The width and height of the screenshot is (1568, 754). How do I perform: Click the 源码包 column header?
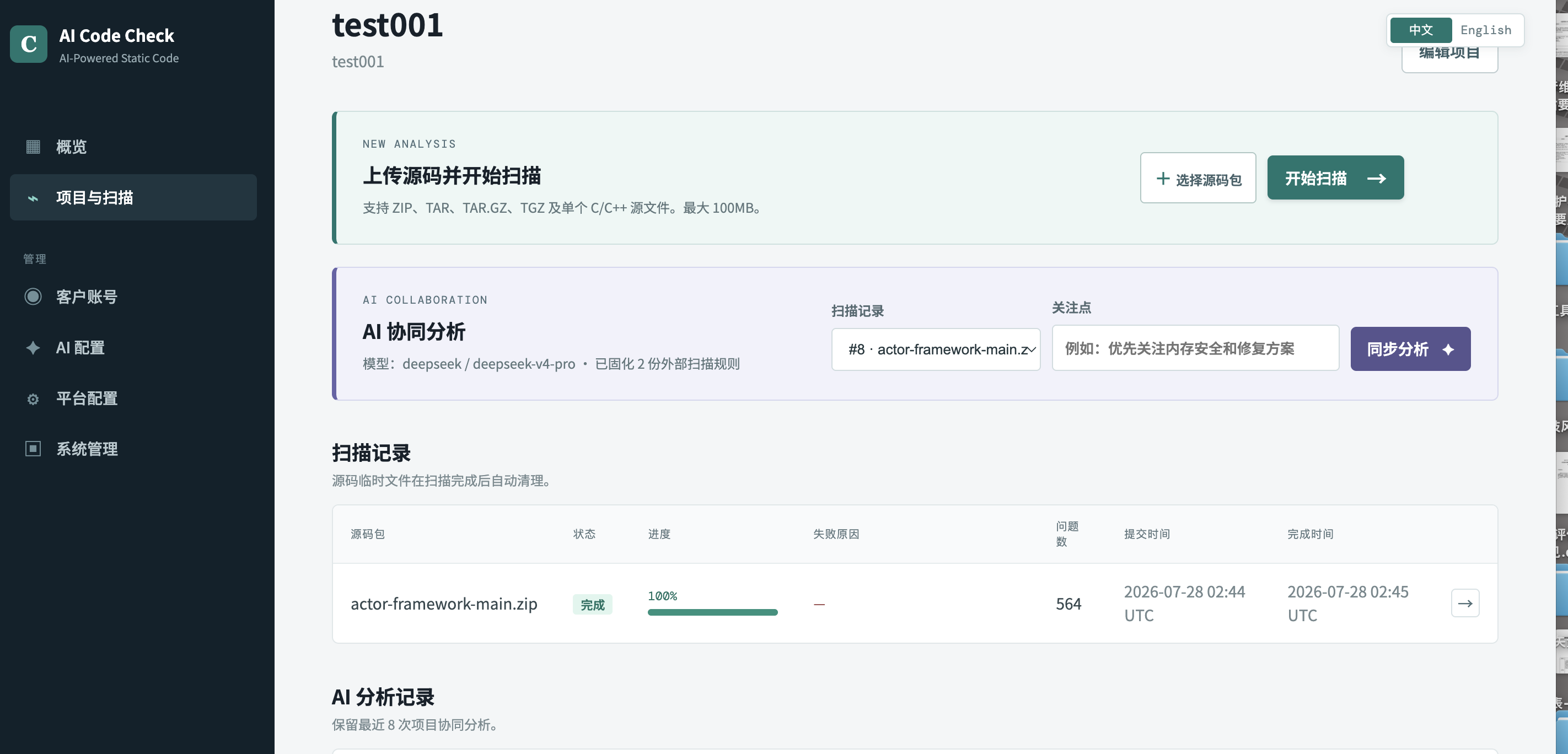tap(368, 534)
